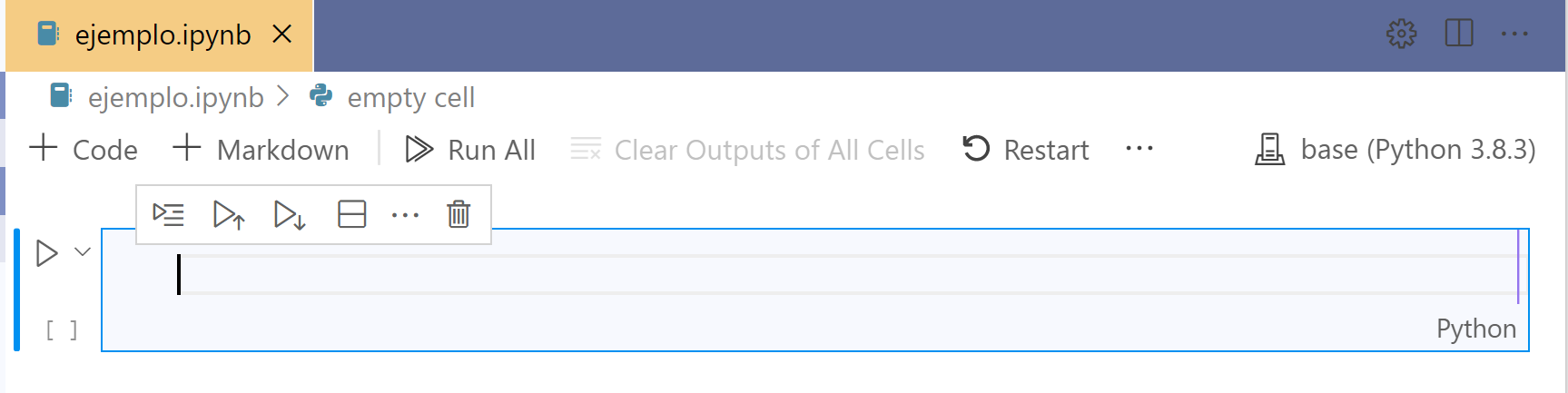Restart the notebook kernel
This screenshot has width=1568, height=393.
(1026, 149)
